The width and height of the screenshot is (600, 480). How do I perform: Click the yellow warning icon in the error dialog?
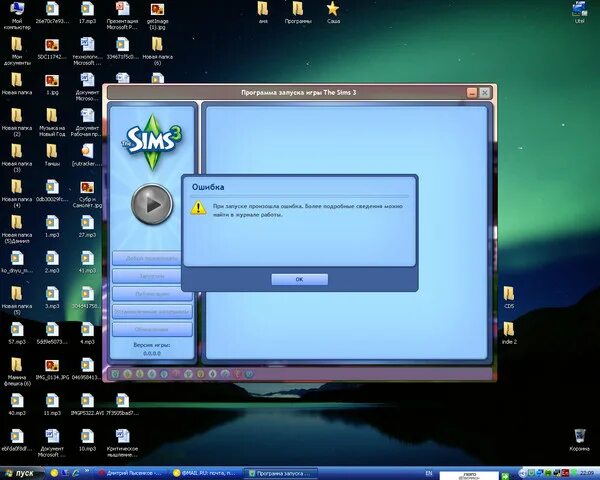(199, 208)
